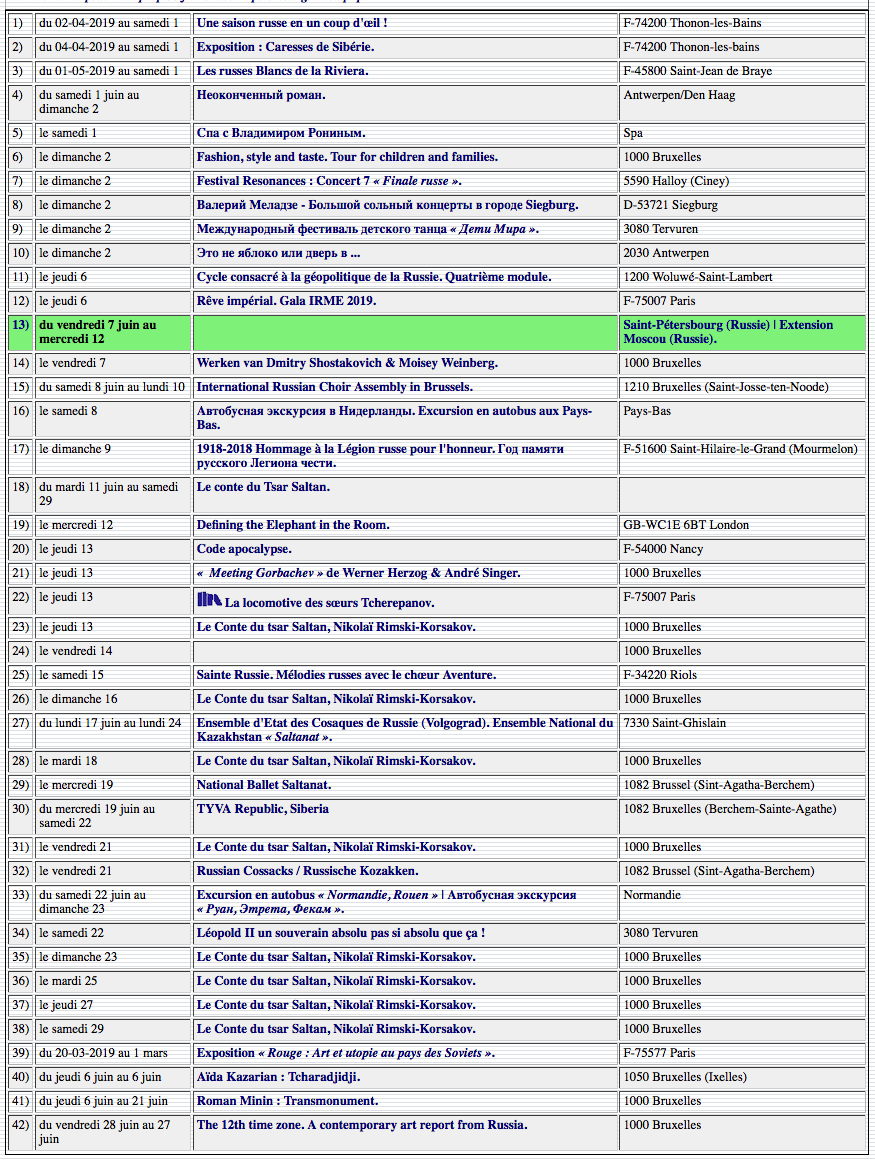Viewport: 875px width, 1162px height.
Task: Click location 'Normandie' in row 33
Action: (x=652, y=895)
